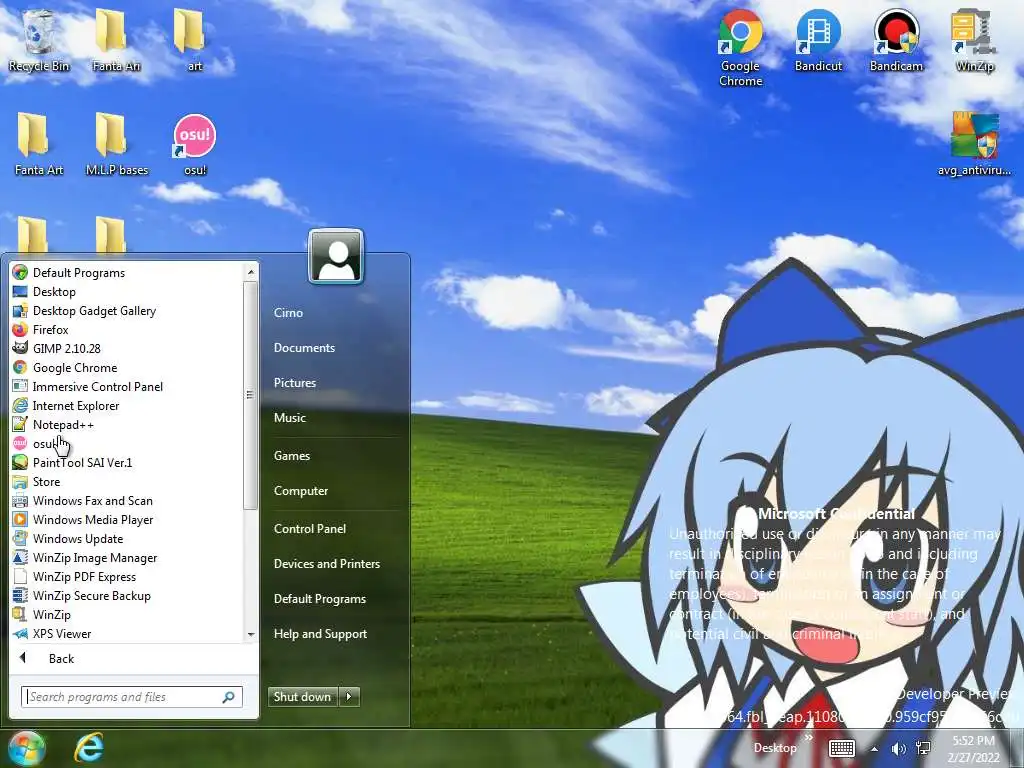The height and width of the screenshot is (768, 1024).
Task: Click the XPS Viewer icon
Action: pos(20,633)
